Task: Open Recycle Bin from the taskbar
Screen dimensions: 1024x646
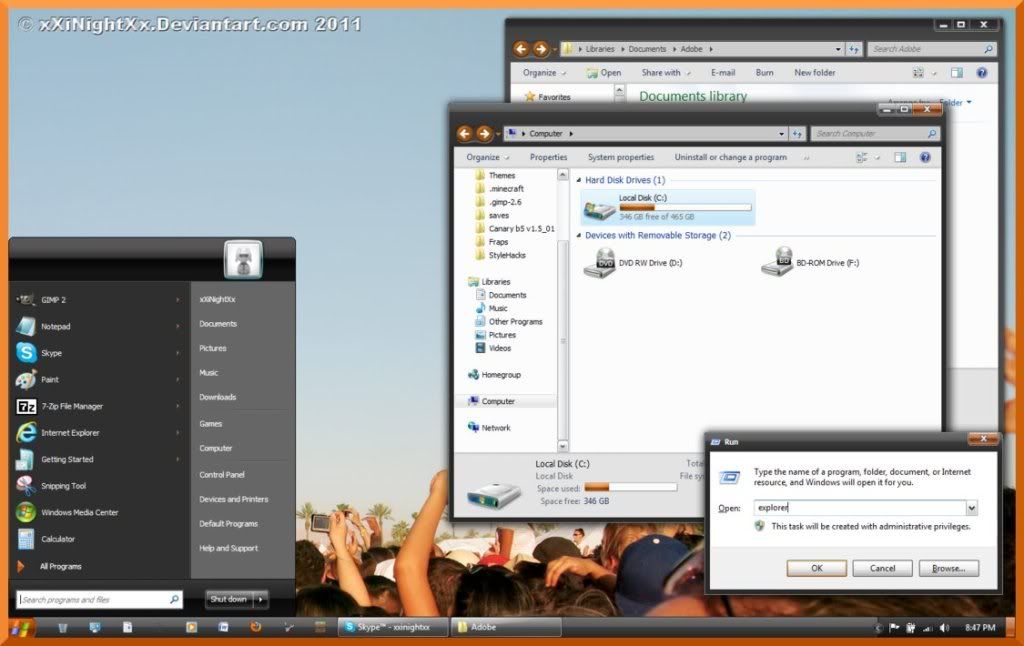Action: [x=63, y=628]
